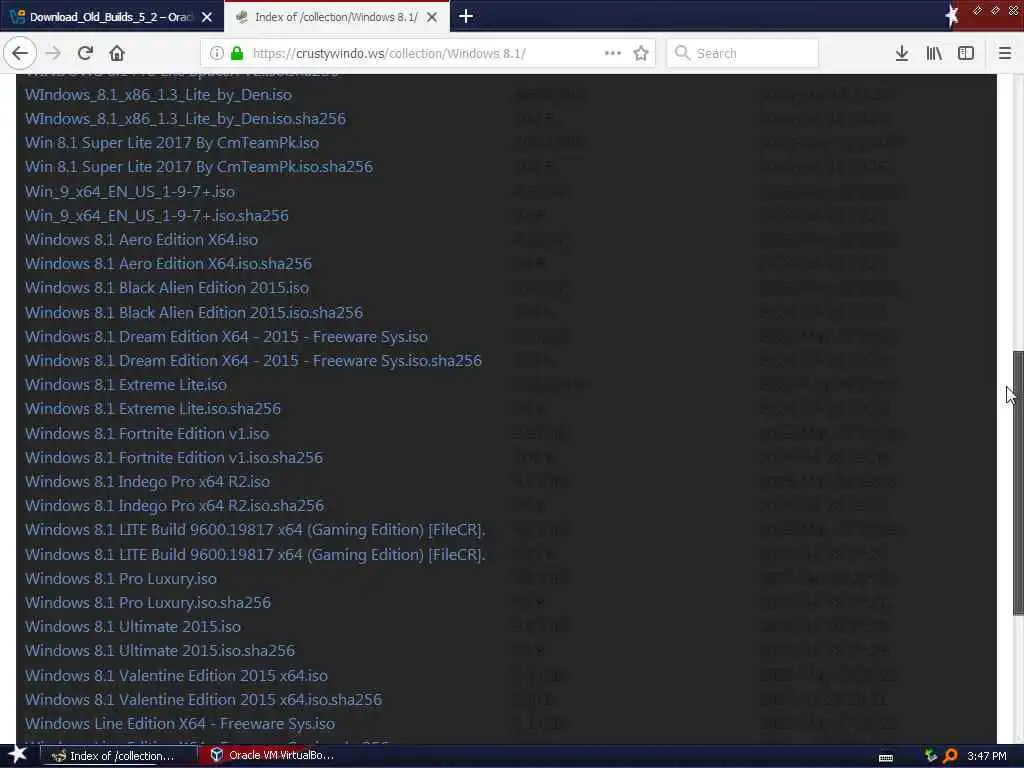Focus the Search input field
Screen dimensions: 1024x768
[x=743, y=53]
